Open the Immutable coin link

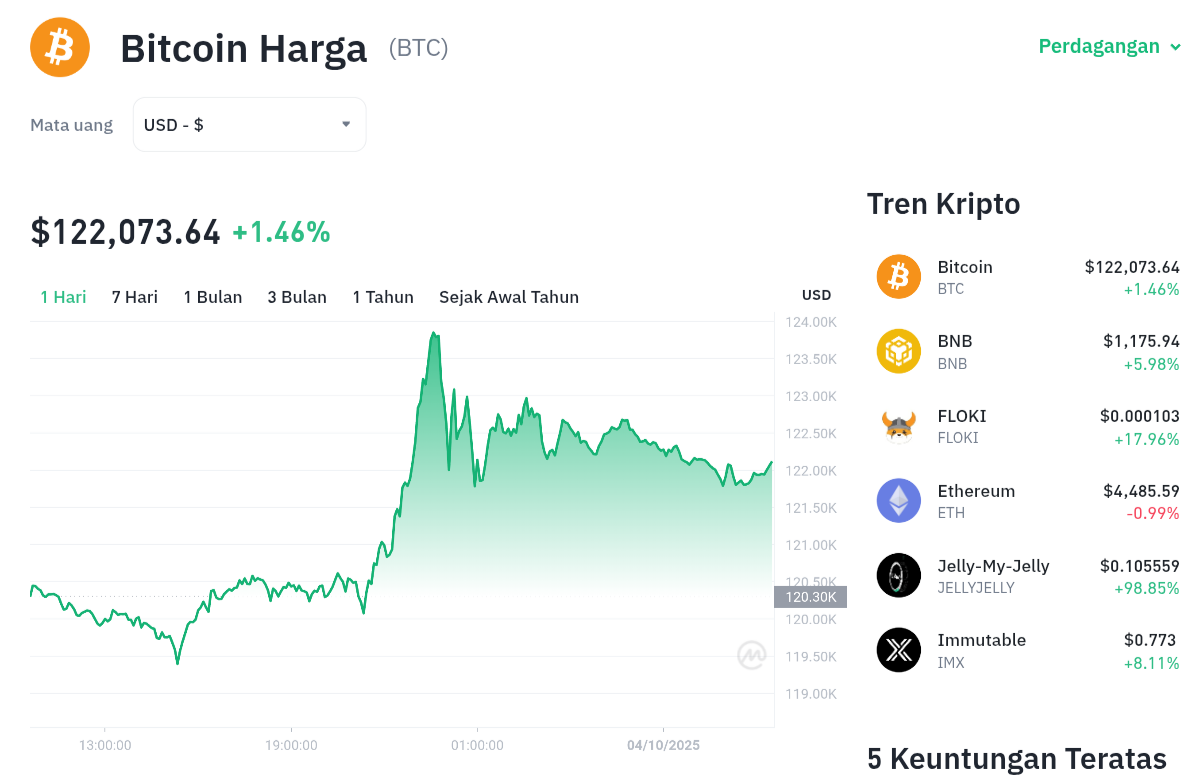pyautogui.click(x=981, y=640)
